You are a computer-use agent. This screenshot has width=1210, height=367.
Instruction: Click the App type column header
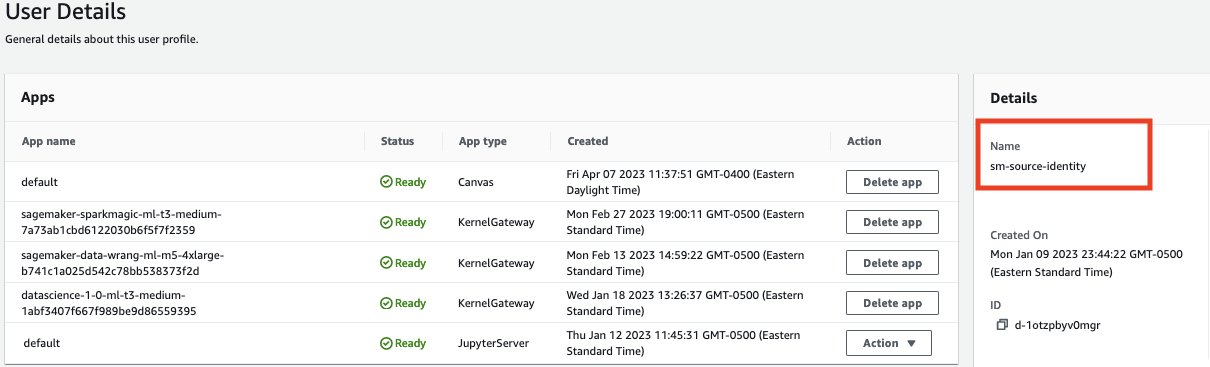482,141
